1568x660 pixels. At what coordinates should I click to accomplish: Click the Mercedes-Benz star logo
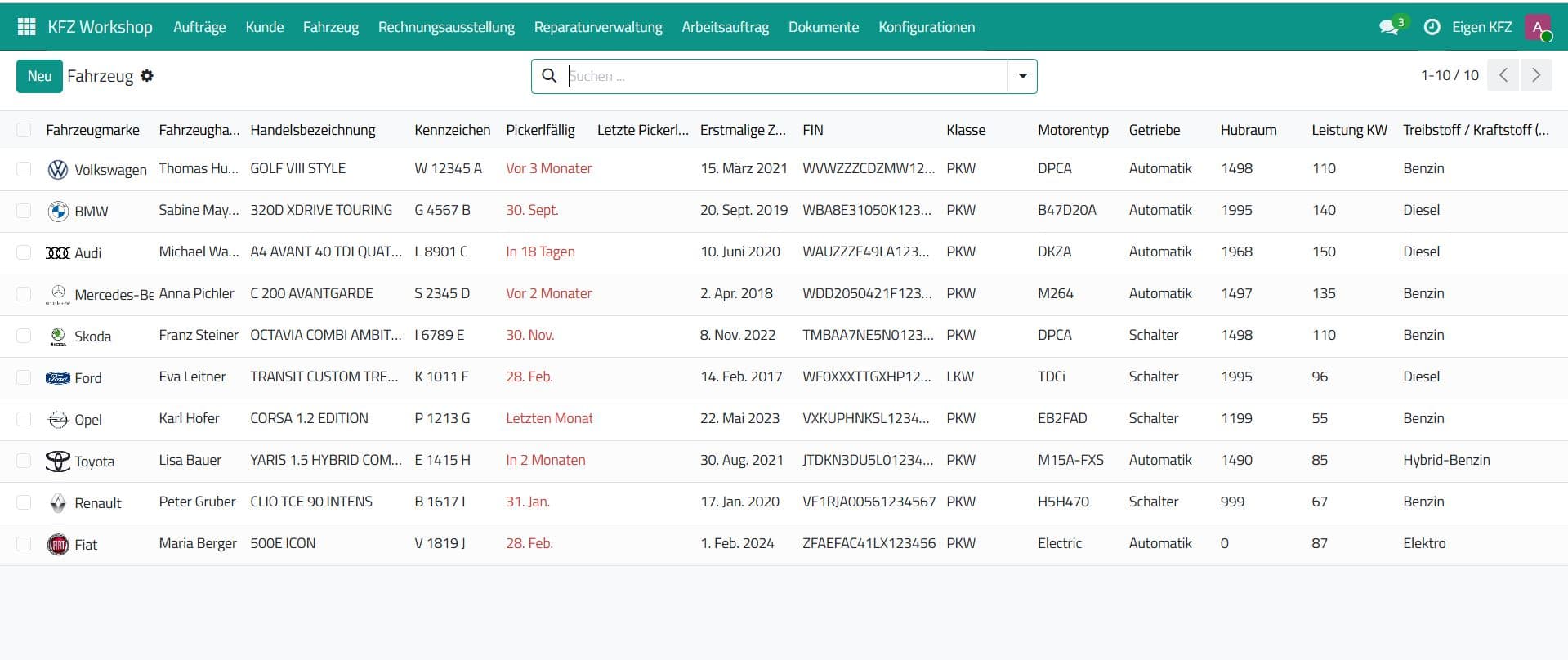(58, 294)
